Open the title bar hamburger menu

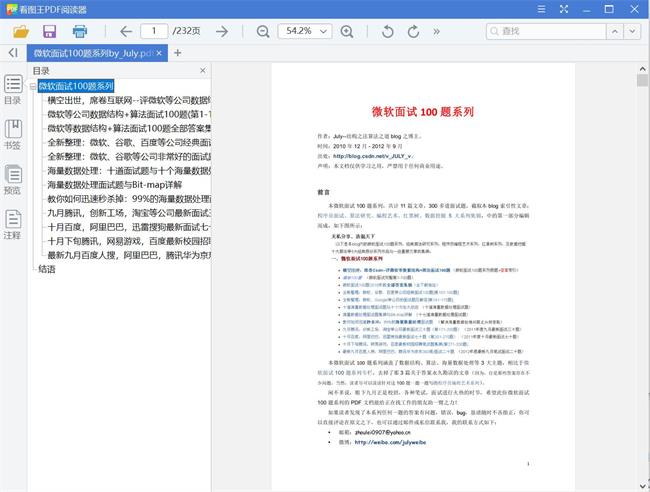(x=541, y=9)
